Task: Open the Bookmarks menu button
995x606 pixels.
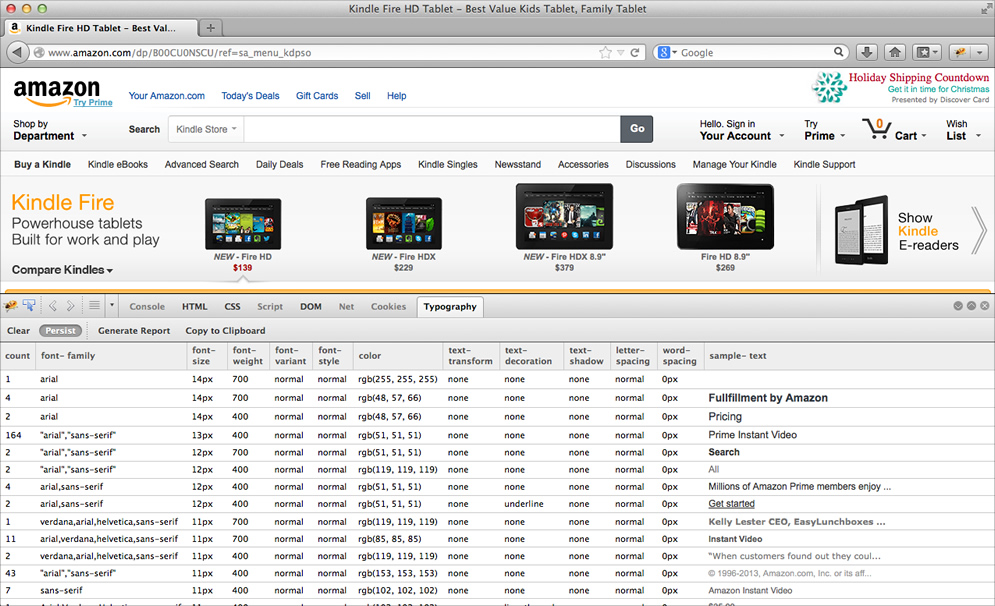Action: (x=926, y=53)
